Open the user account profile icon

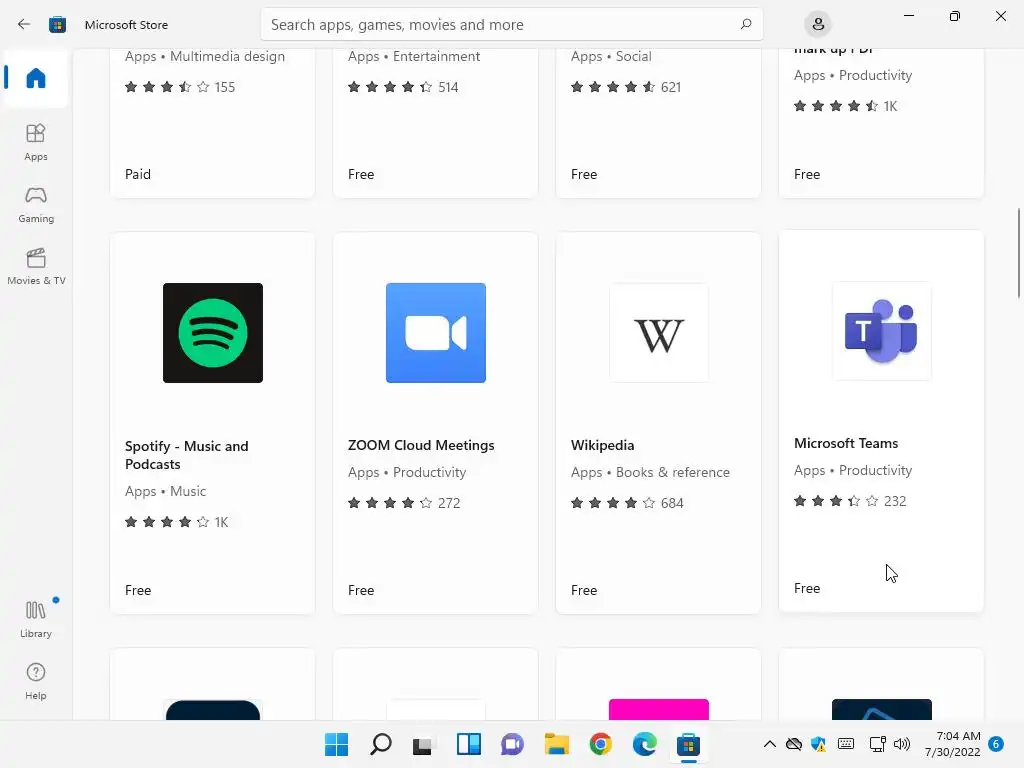818,24
